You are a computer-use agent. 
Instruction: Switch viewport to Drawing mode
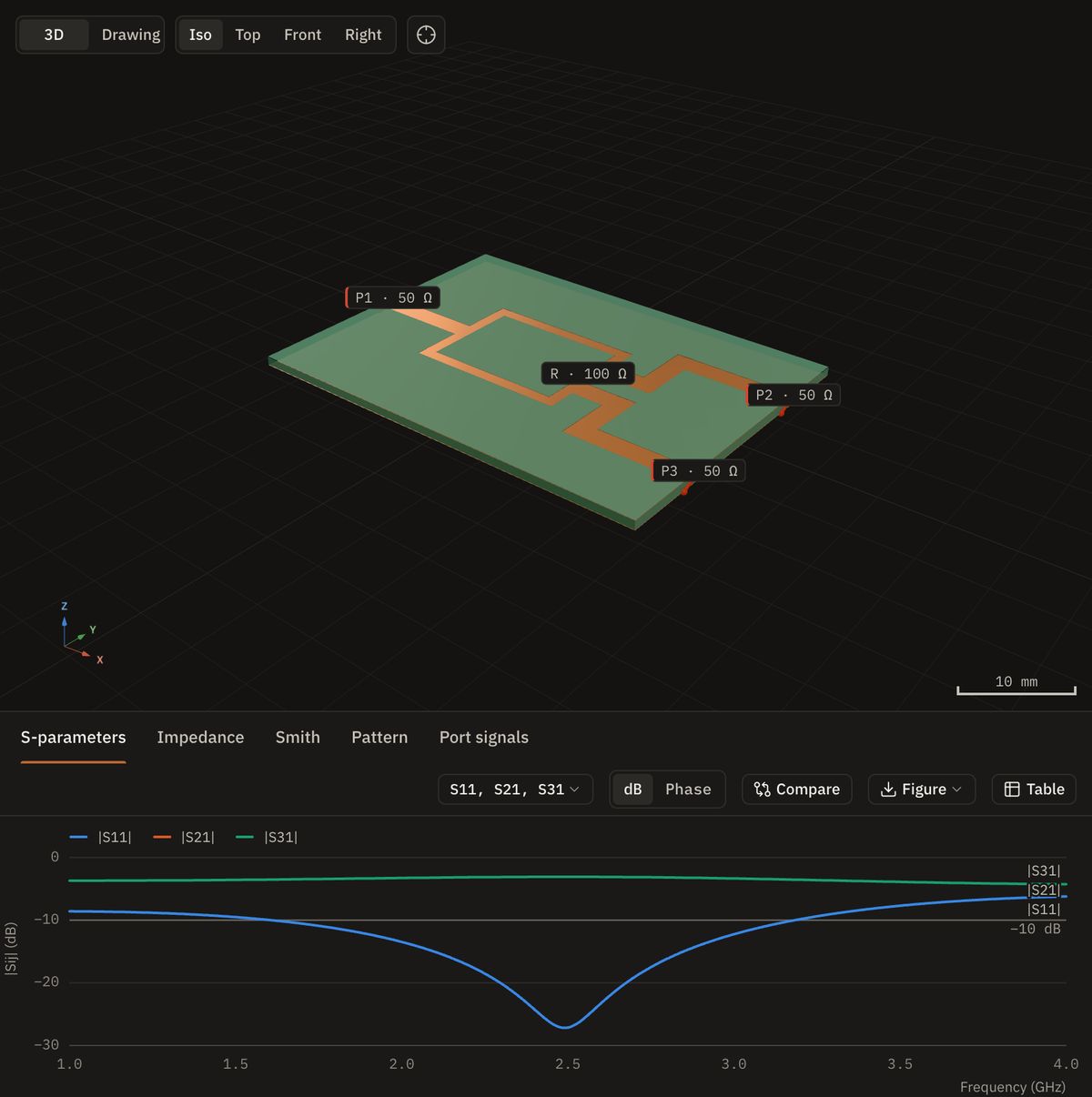(x=130, y=35)
